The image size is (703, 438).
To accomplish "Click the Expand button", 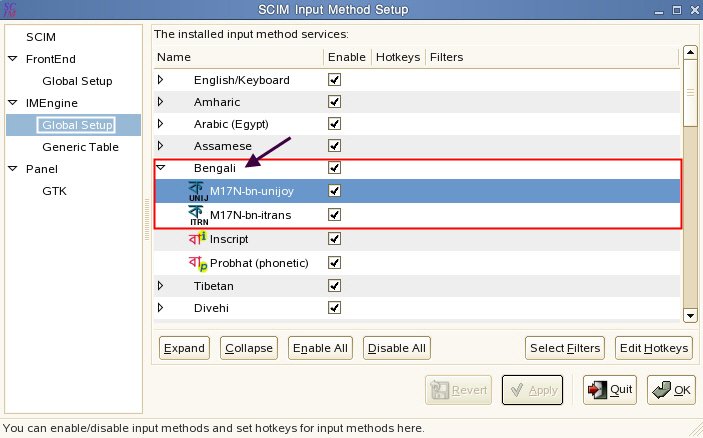I will [x=184, y=348].
